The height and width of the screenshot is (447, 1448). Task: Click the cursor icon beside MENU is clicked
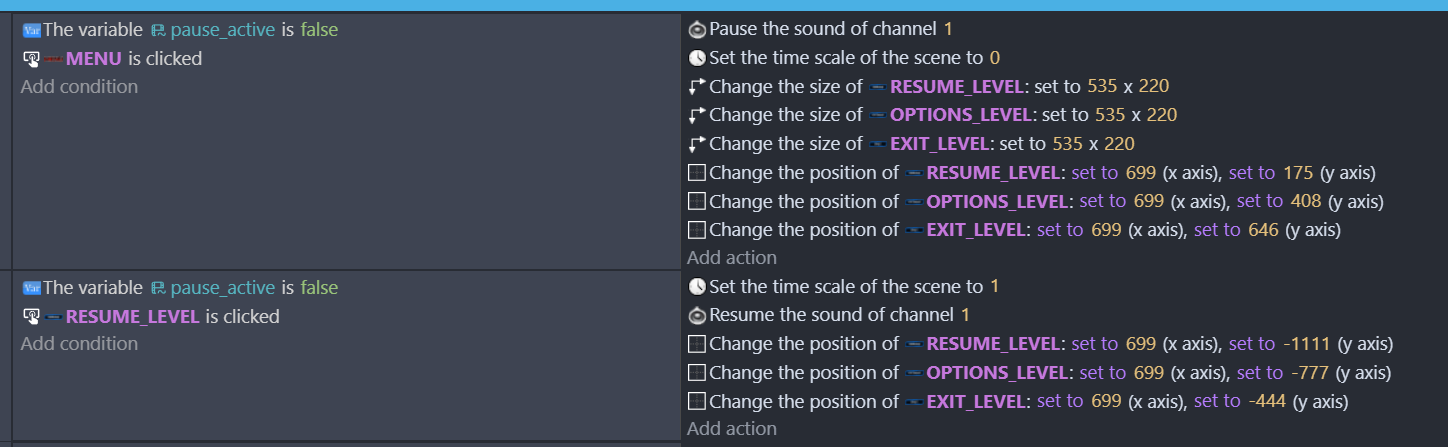point(31,59)
